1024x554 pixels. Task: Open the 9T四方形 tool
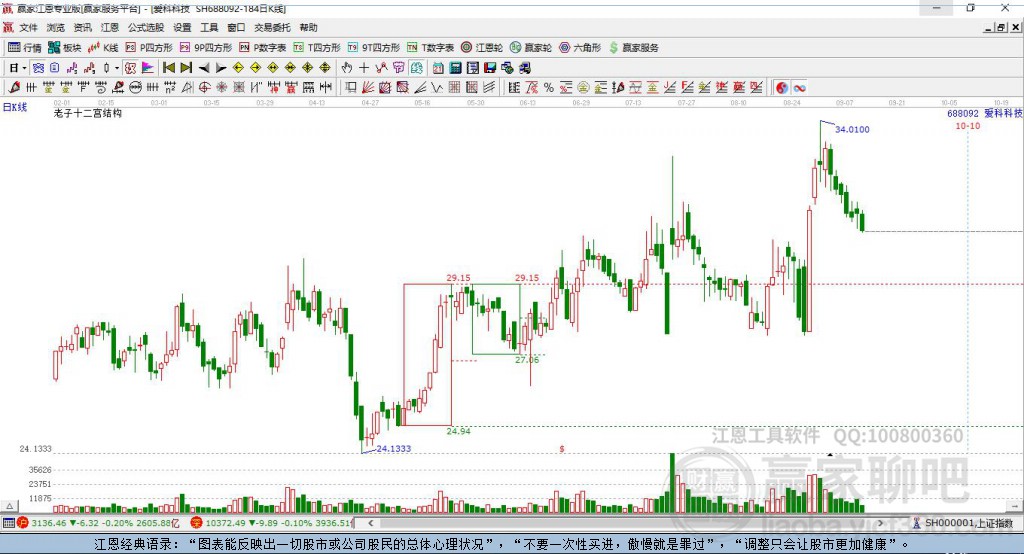(x=374, y=48)
